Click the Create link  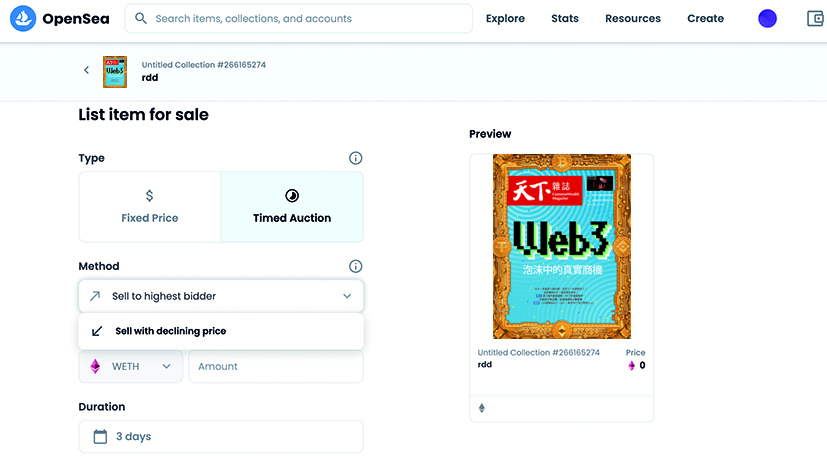pos(705,18)
